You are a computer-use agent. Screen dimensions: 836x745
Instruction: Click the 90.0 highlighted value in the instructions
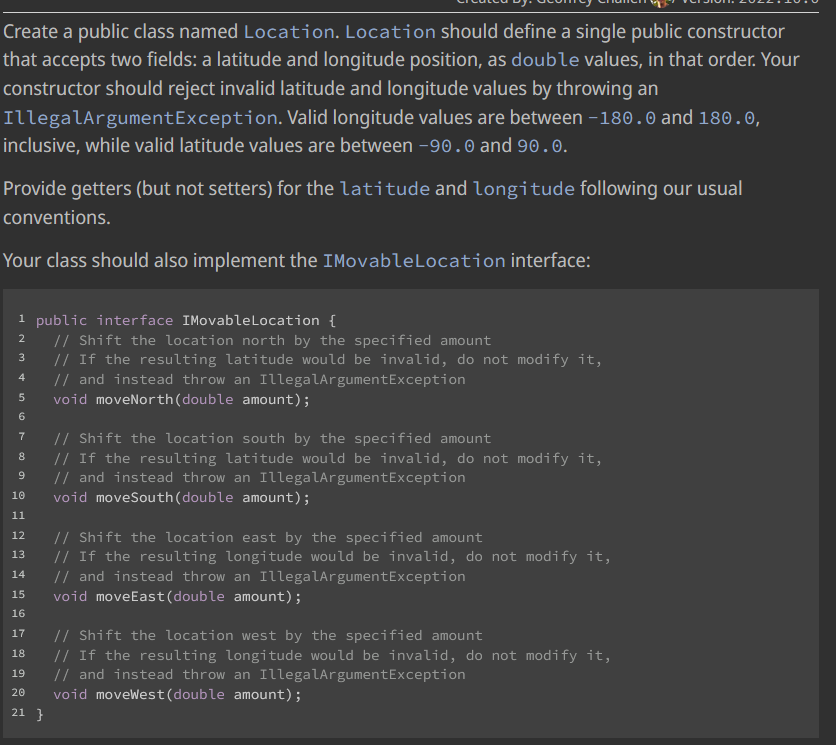point(541,145)
